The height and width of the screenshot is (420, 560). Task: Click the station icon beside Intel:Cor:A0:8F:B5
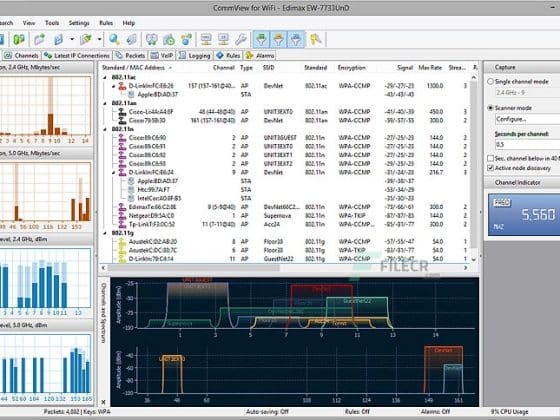pos(131,198)
